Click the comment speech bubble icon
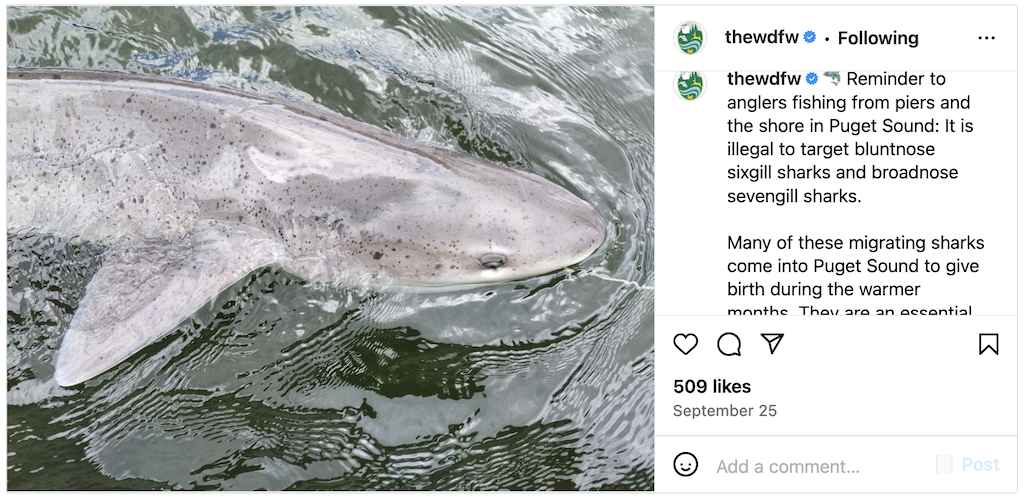1024x500 pixels. [x=729, y=344]
